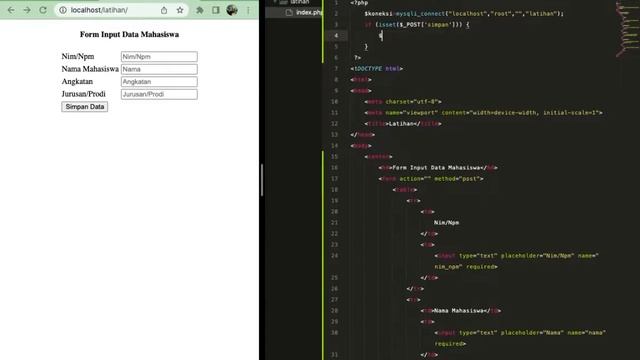Viewport: 640px width, 360px height.
Task: Click the Nama Mahasiswa form label
Action: [90, 69]
